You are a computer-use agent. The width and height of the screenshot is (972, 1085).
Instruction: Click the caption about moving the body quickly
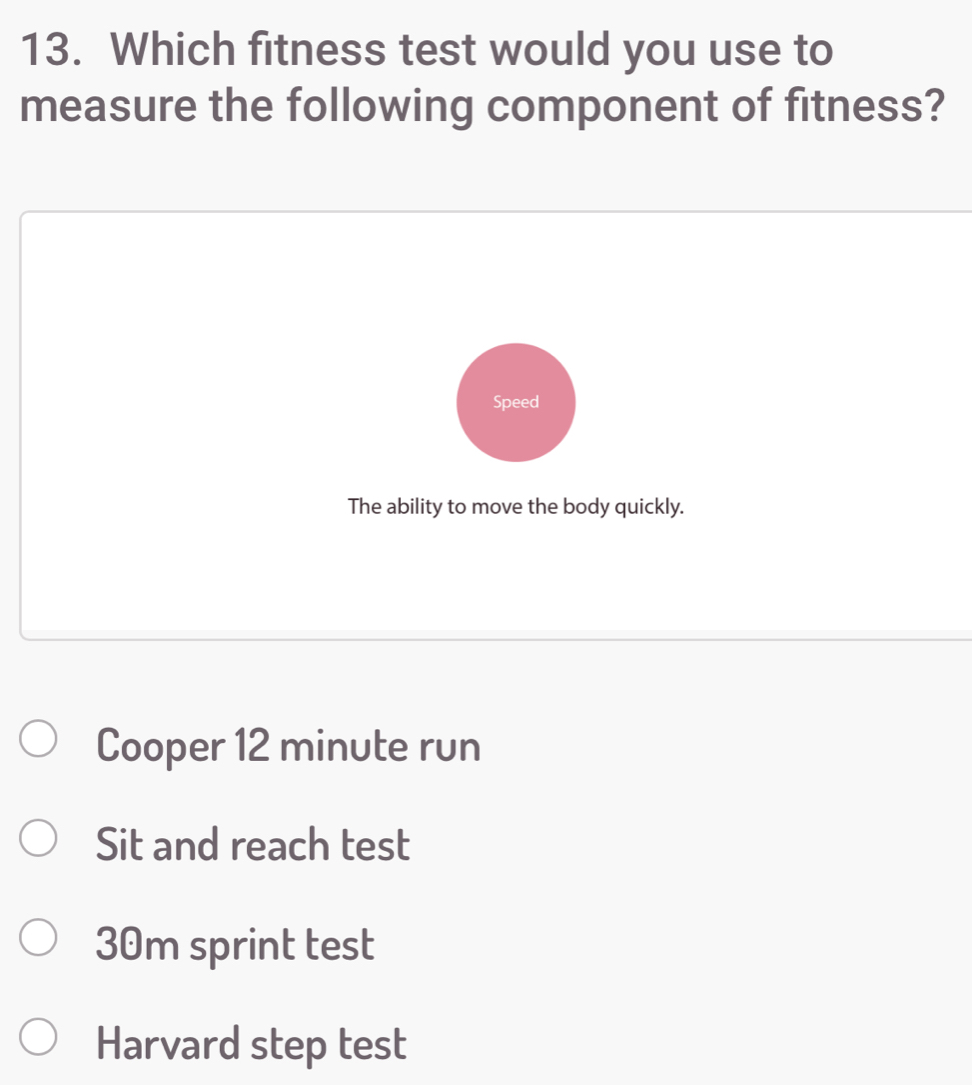coord(516,507)
